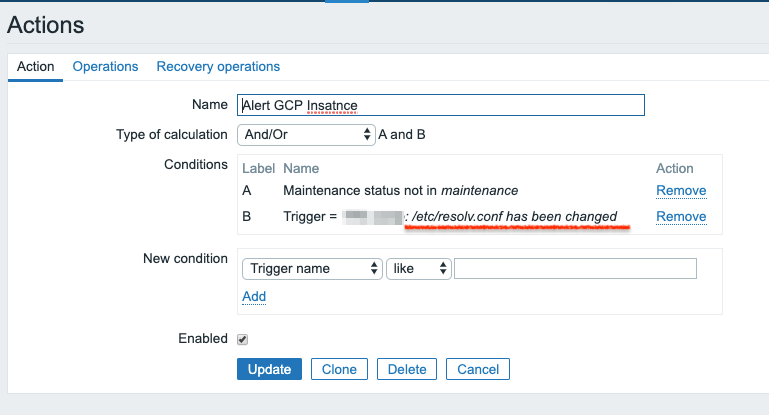The image size is (769, 415).
Task: Expand the Type of calculation dropdown
Action: click(305, 134)
